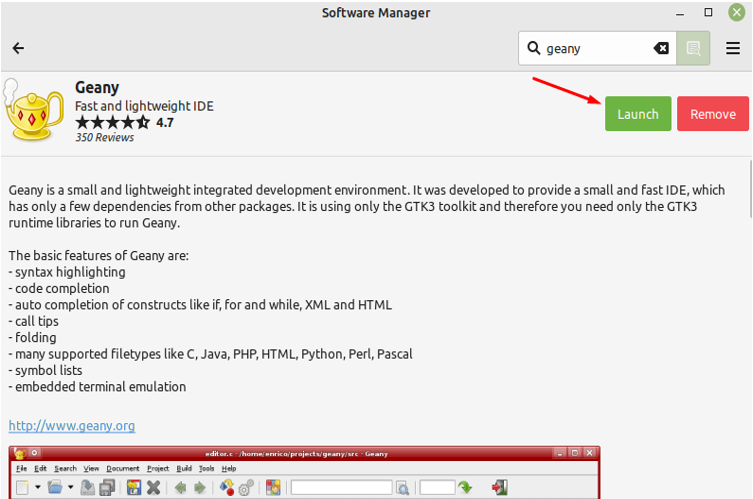The width and height of the screenshot is (753, 499).
Task: Click Build menu in the preview screenshot
Action: [184, 468]
